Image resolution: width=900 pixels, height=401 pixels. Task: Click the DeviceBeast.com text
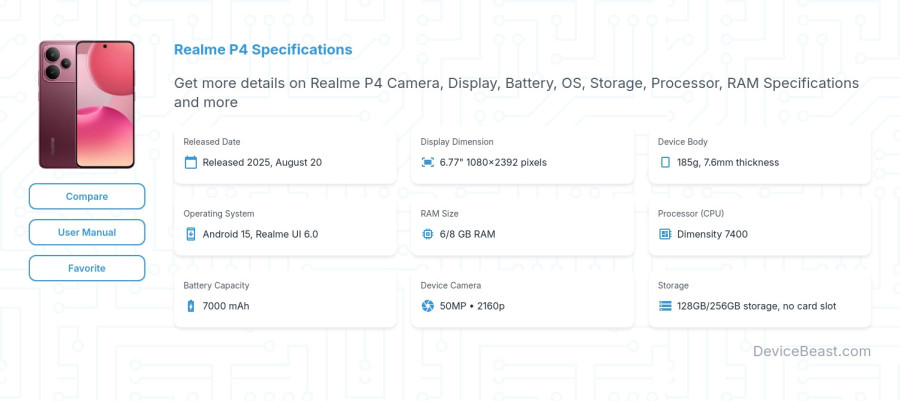tap(812, 351)
